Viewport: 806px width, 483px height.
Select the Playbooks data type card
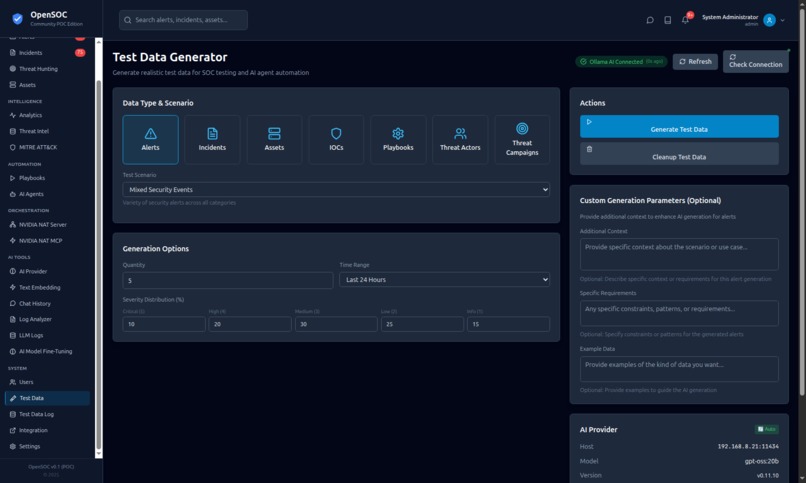pyautogui.click(x=398, y=140)
